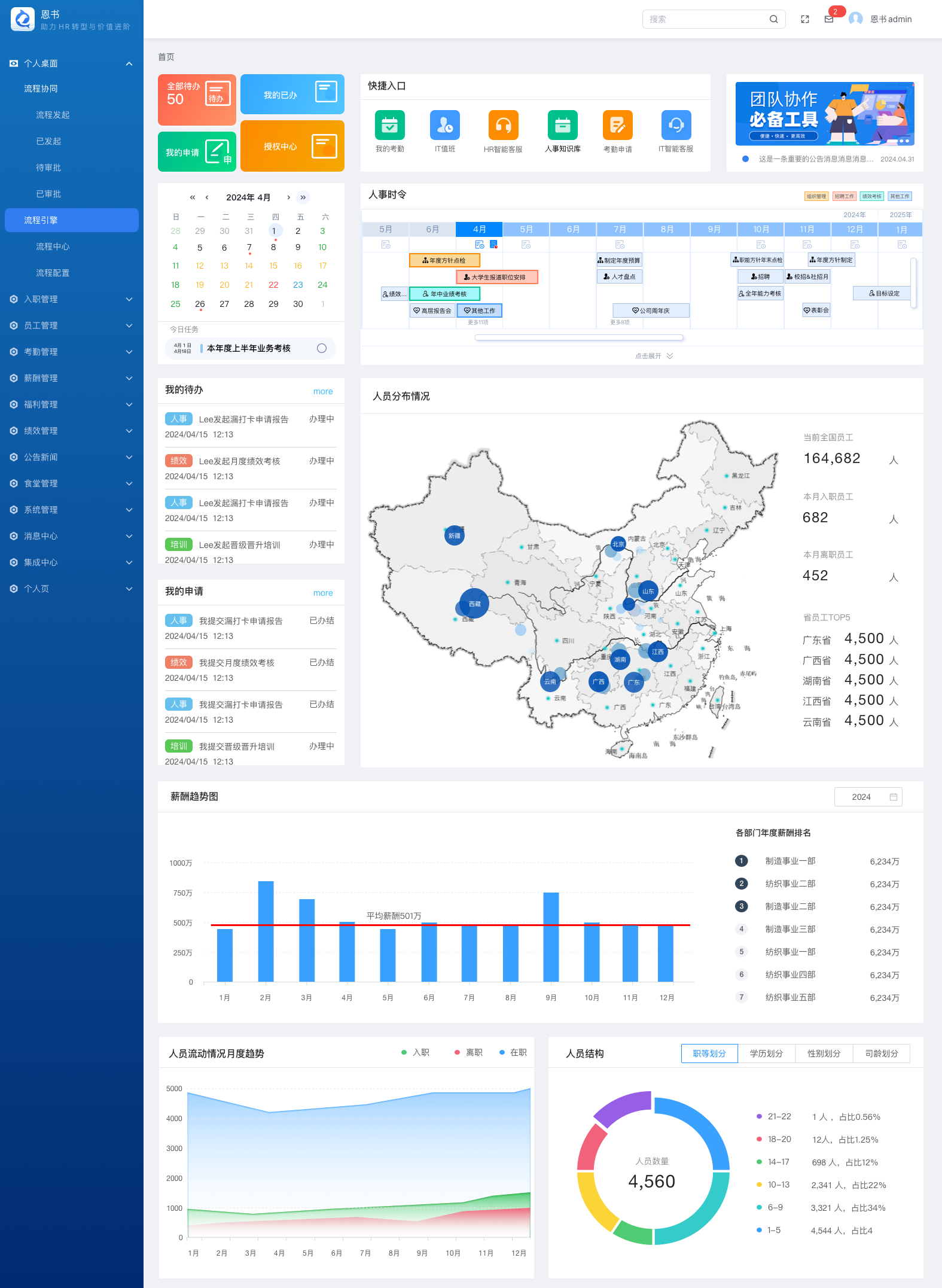Image resolution: width=942 pixels, height=1288 pixels.
Task: Expand 点击展开 under the timeline
Action: click(654, 356)
